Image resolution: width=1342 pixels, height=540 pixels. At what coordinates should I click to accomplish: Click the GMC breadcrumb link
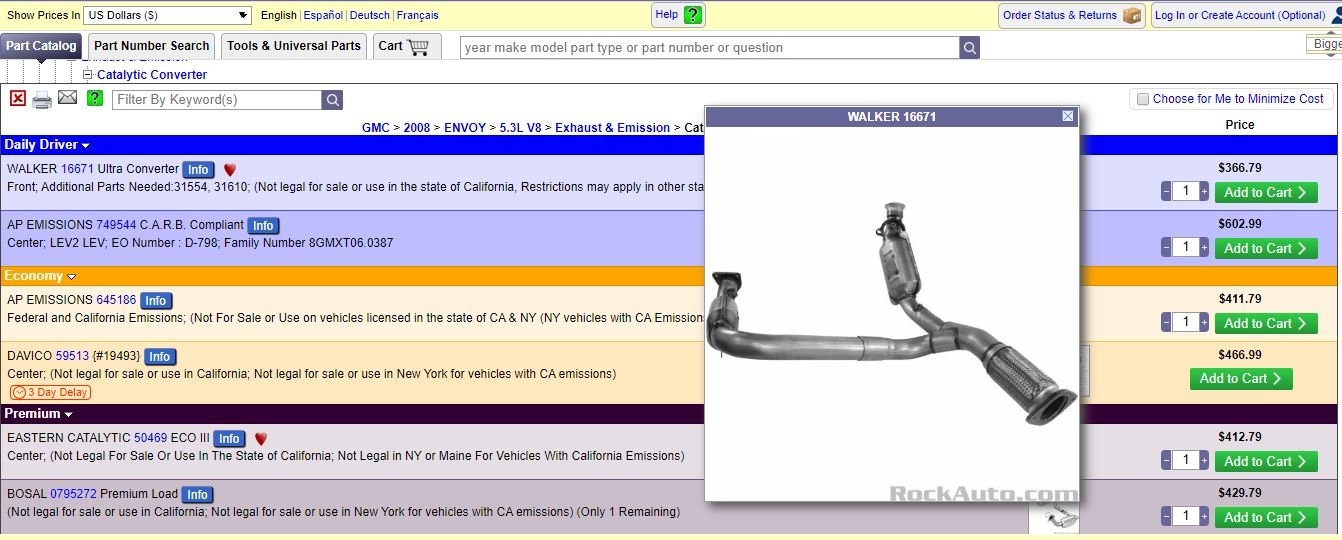[x=376, y=128]
